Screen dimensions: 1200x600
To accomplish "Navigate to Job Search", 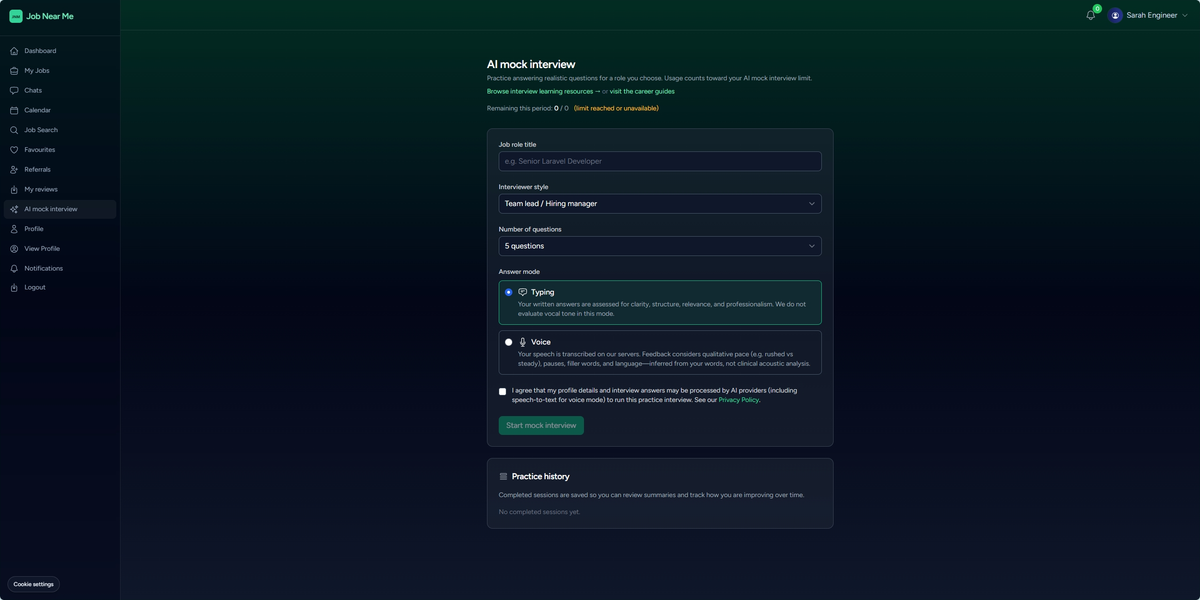I will coord(60,130).
